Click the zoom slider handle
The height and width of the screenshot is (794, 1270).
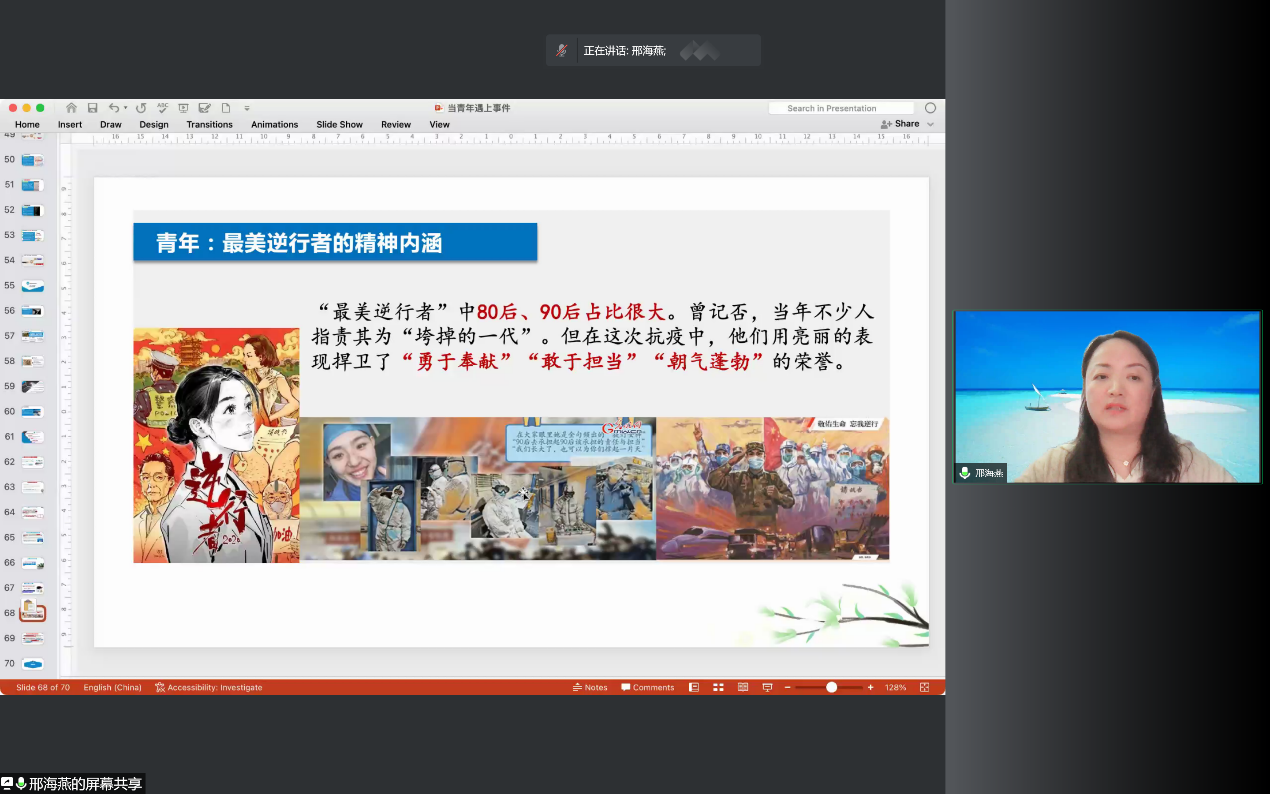click(831, 687)
